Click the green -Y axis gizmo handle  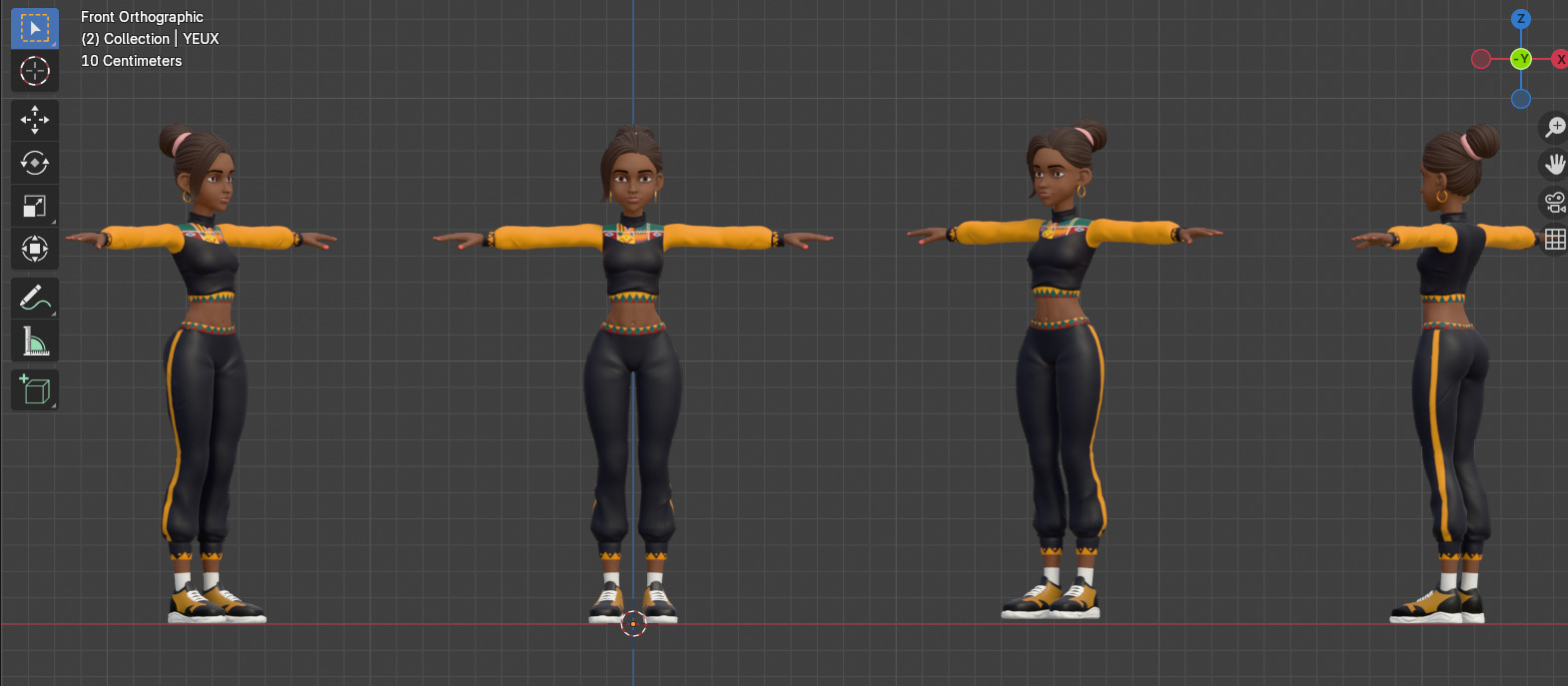(x=1521, y=59)
